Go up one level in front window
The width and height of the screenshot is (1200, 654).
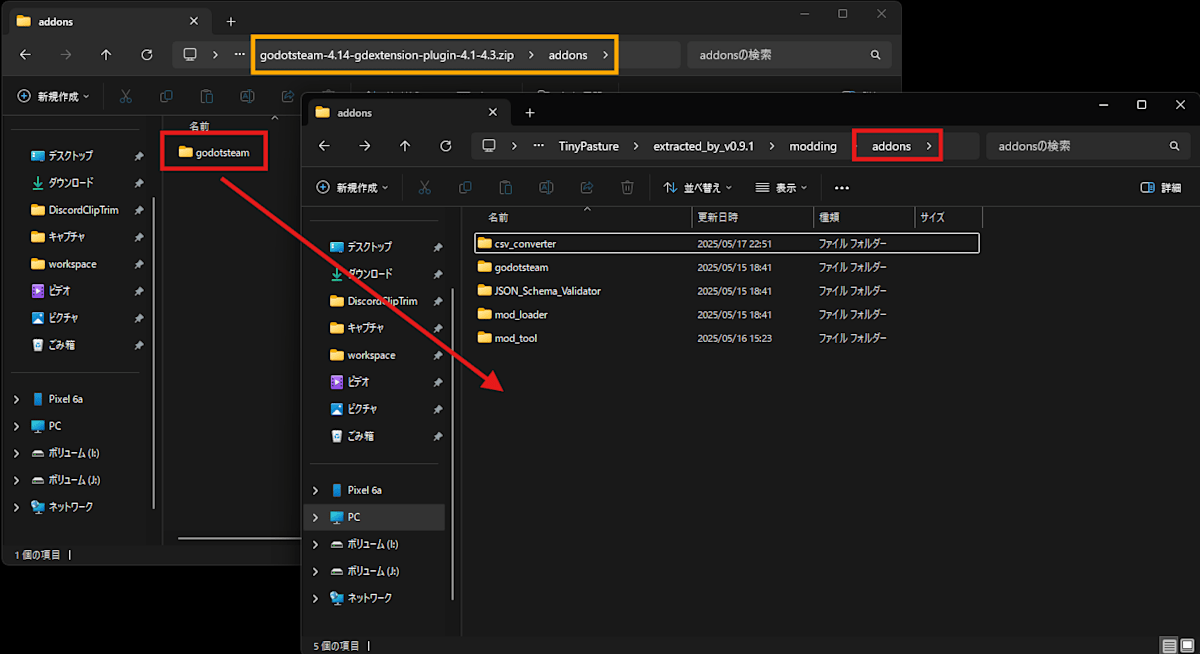[x=405, y=146]
